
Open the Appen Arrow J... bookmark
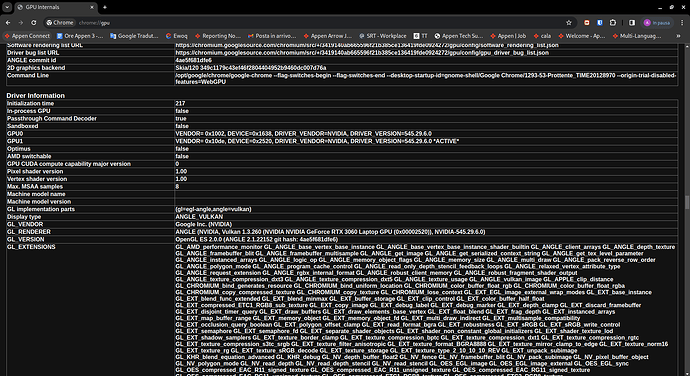pos(328,36)
